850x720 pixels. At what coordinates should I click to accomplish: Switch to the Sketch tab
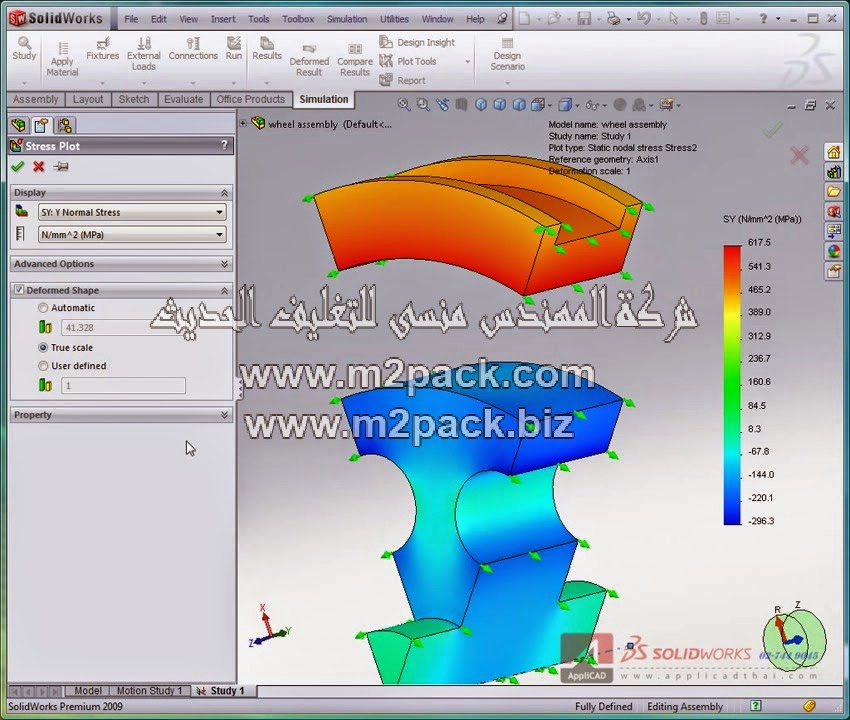(x=134, y=99)
